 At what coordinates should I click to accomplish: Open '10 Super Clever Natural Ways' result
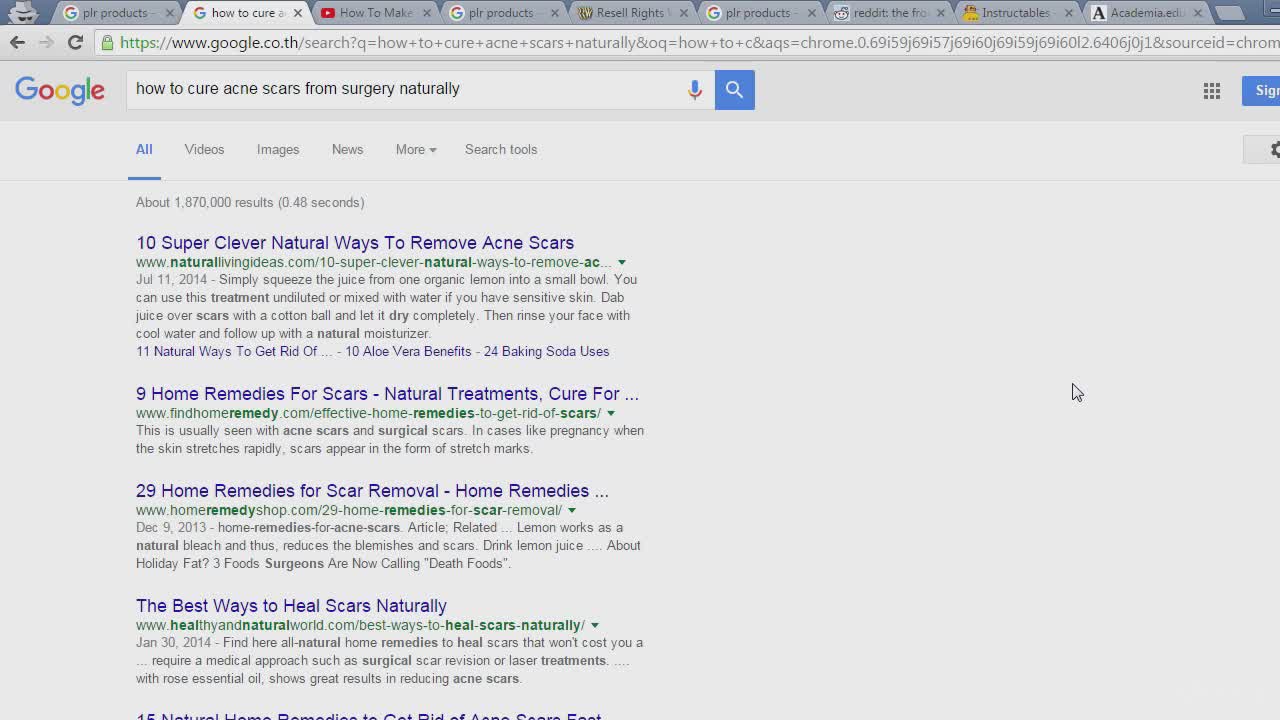355,243
